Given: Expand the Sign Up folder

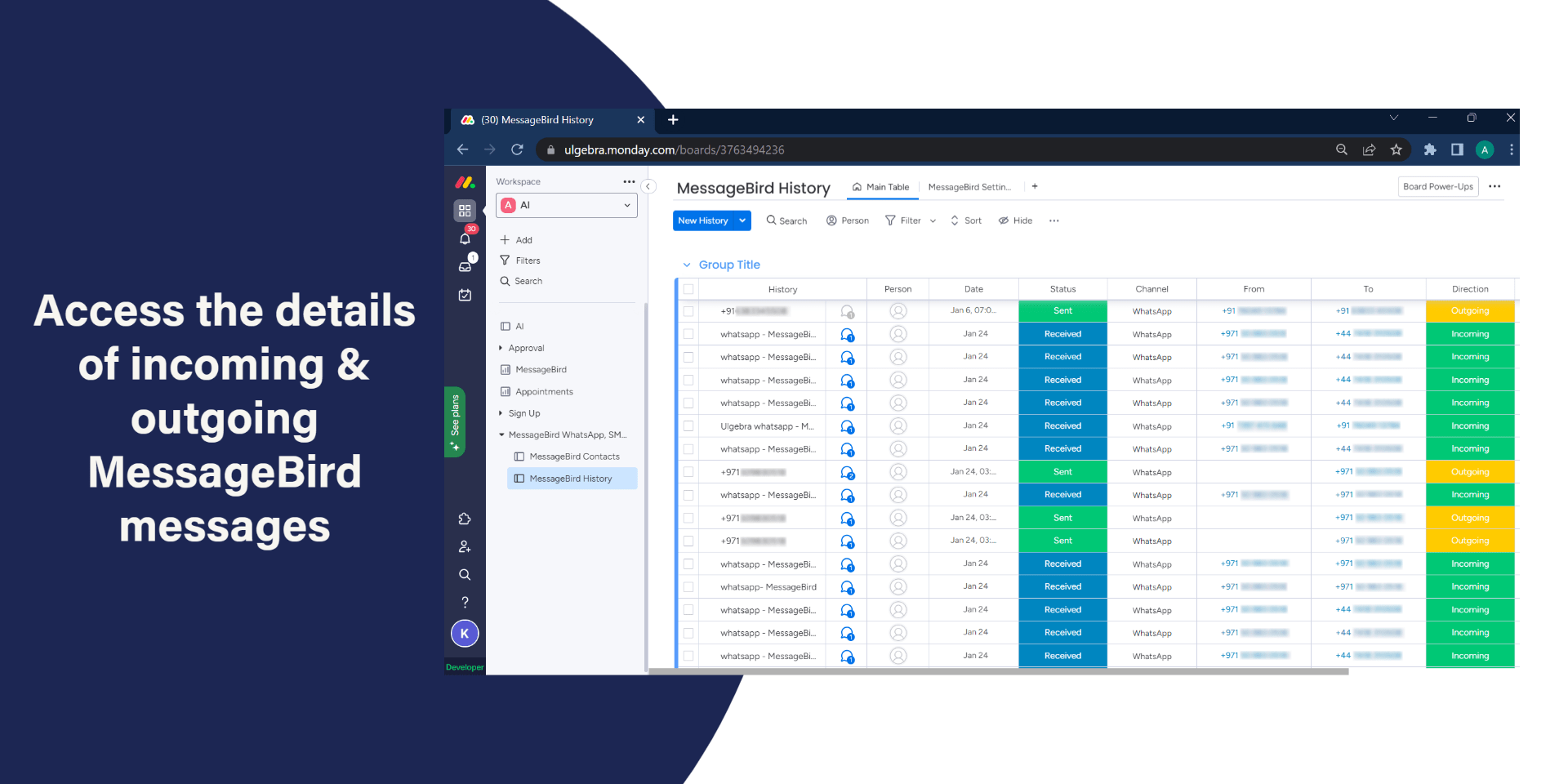Looking at the screenshot, I should [501, 413].
